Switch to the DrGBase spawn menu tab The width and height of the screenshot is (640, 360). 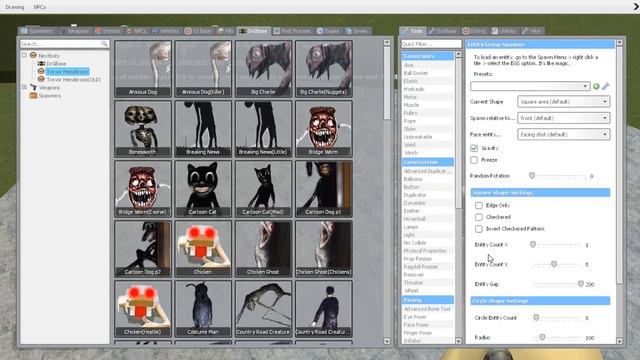253,31
